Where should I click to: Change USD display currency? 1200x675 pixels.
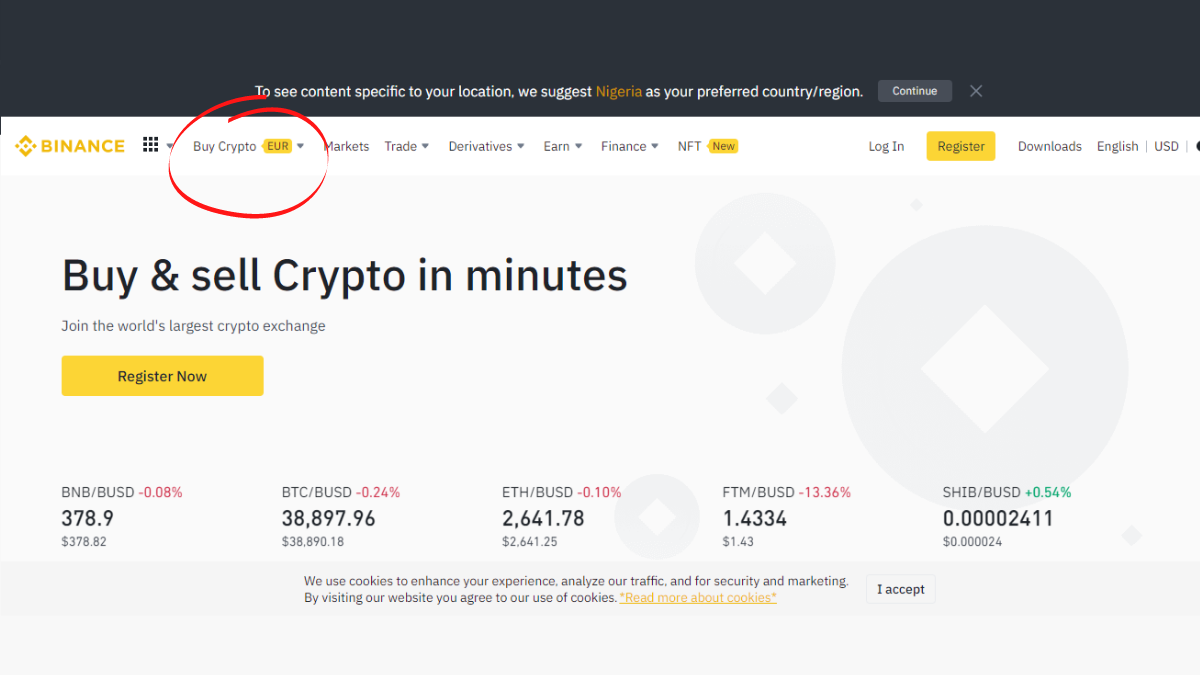[x=1166, y=146]
